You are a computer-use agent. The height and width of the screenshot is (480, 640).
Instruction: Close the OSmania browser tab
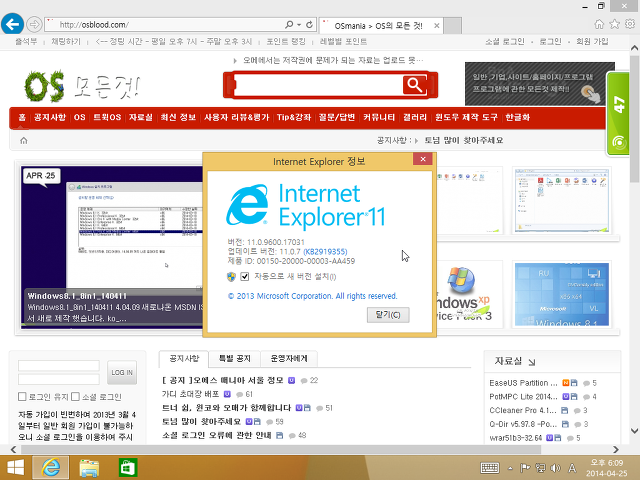pos(436,26)
